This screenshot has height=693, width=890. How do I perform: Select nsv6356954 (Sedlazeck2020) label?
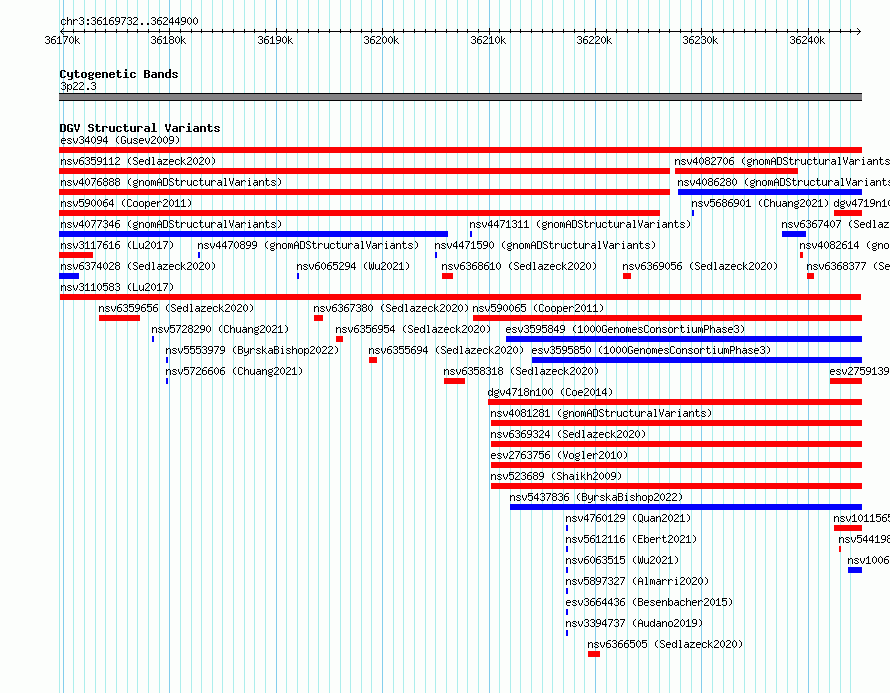[x=413, y=329]
